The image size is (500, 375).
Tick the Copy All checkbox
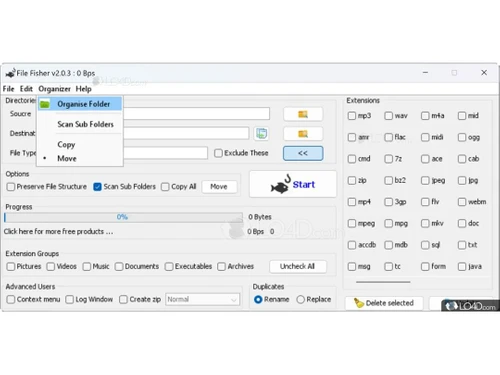pos(165,187)
